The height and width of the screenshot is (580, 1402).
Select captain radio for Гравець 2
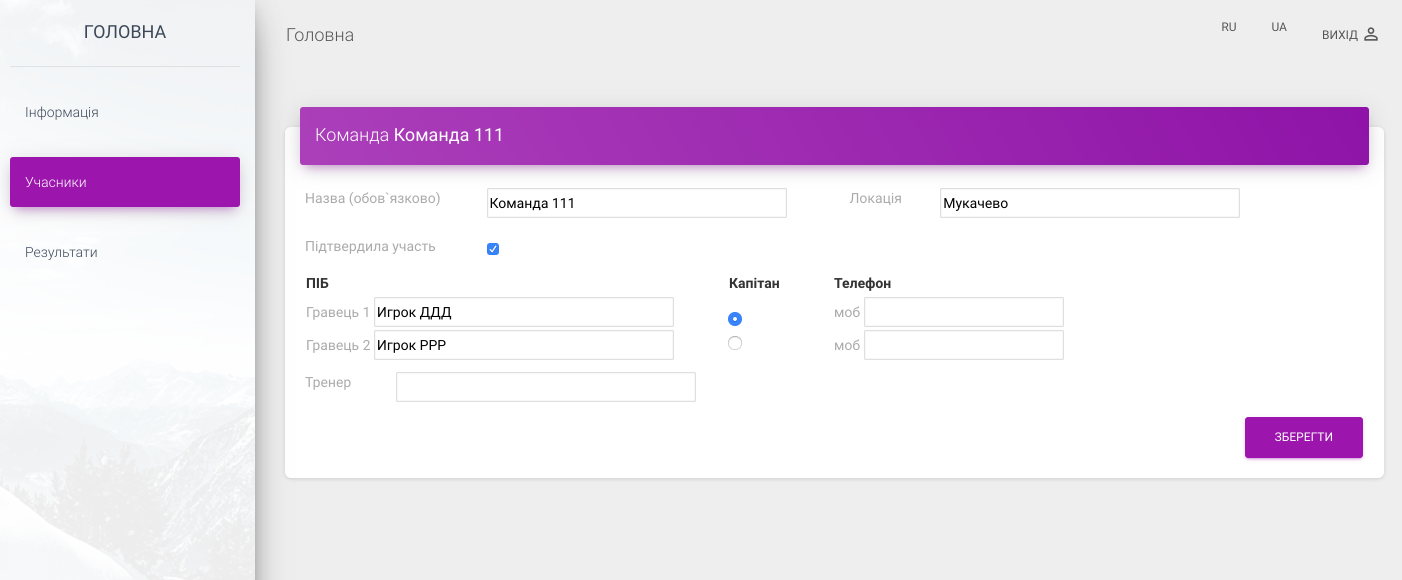(x=735, y=343)
